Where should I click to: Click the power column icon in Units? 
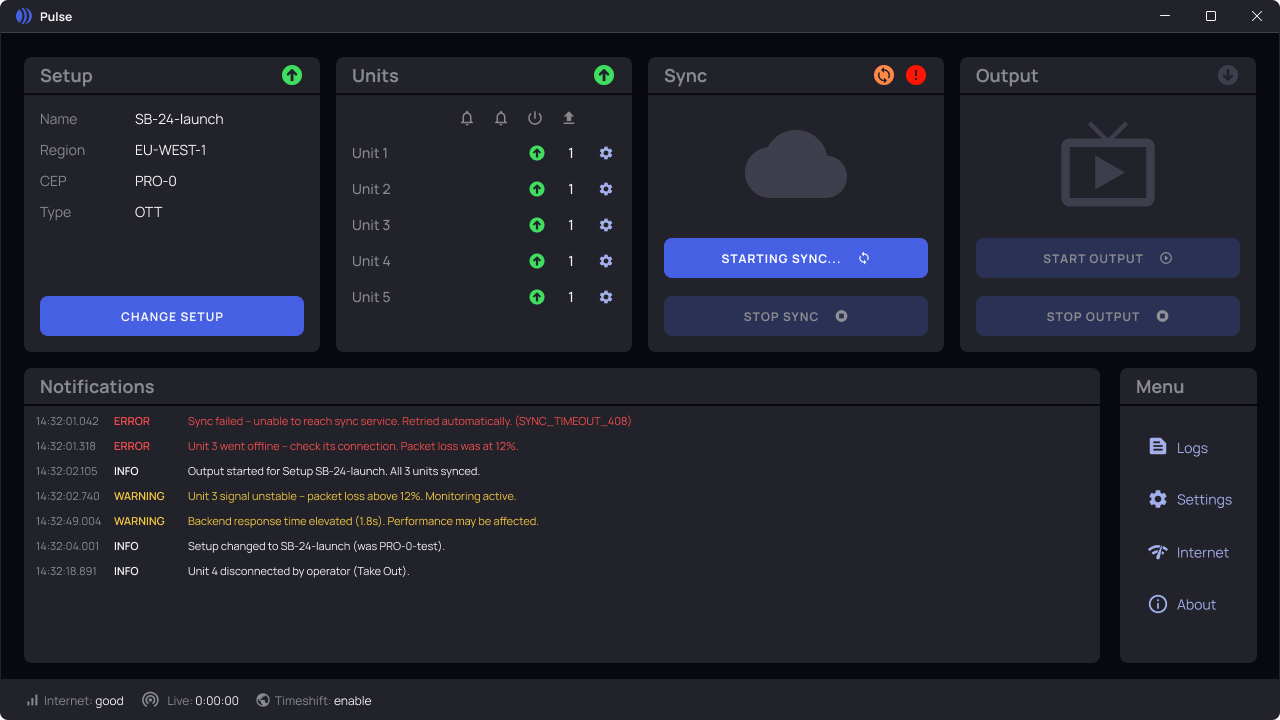click(535, 118)
